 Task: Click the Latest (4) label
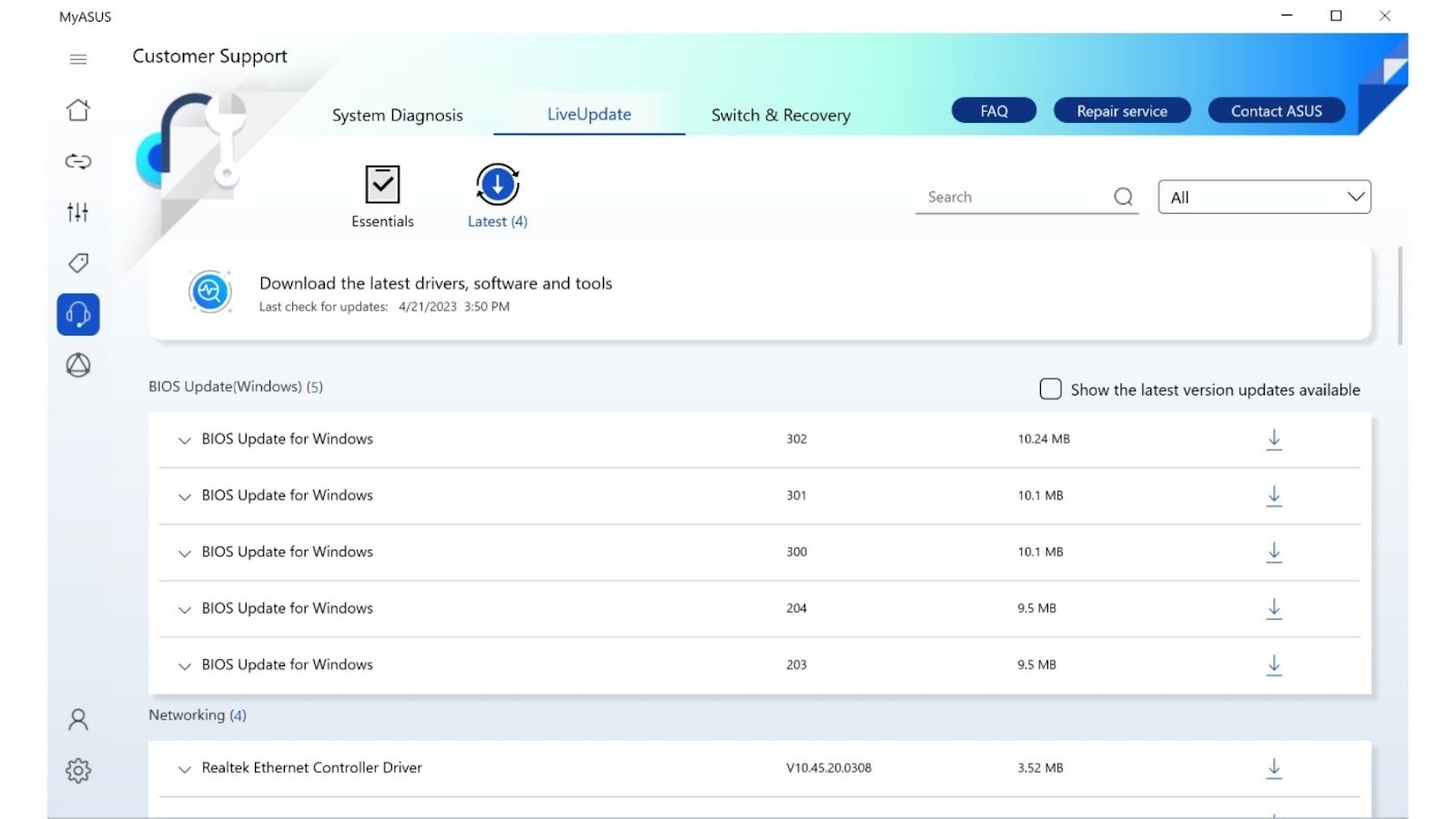tap(498, 221)
